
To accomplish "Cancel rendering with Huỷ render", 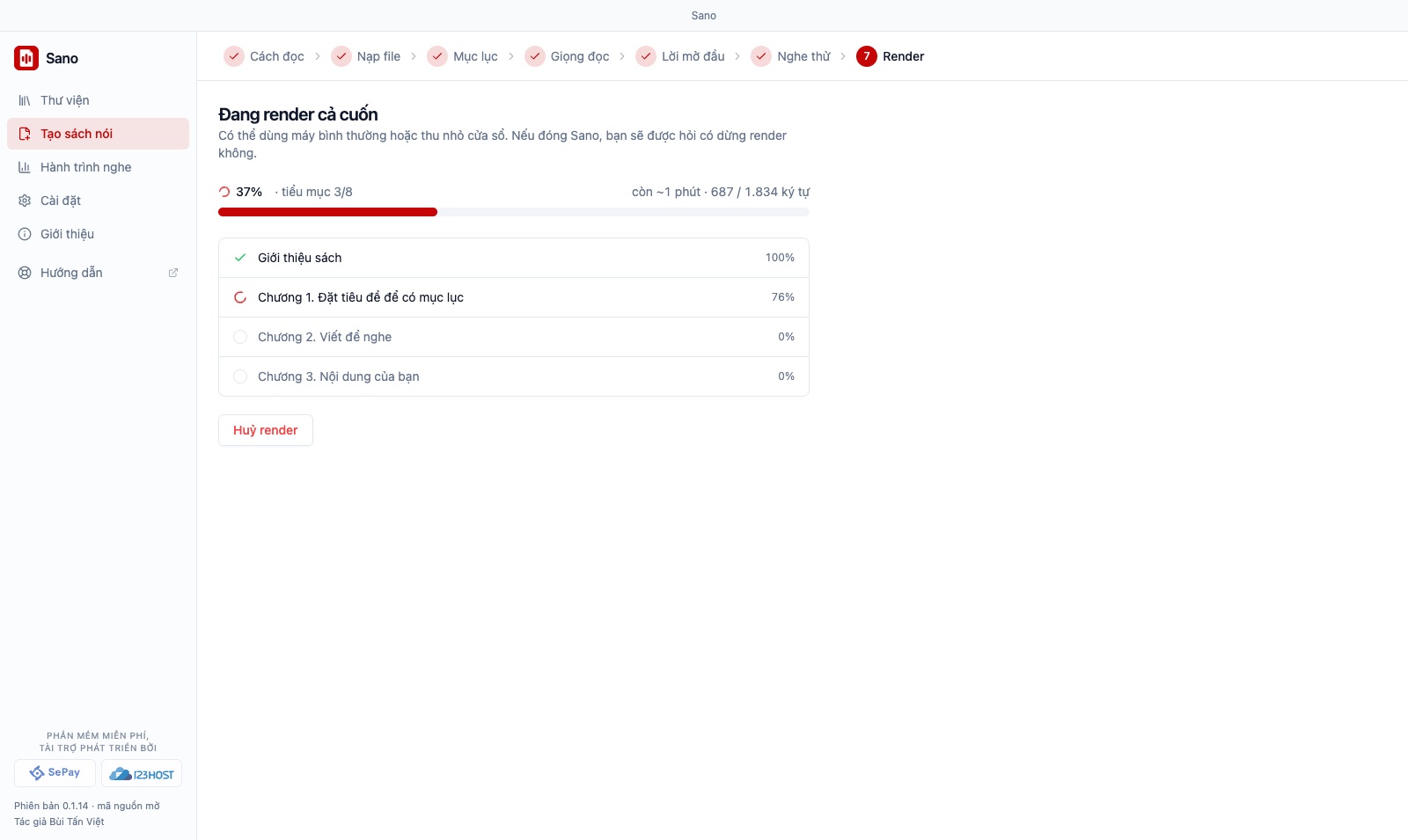I will click(266, 430).
